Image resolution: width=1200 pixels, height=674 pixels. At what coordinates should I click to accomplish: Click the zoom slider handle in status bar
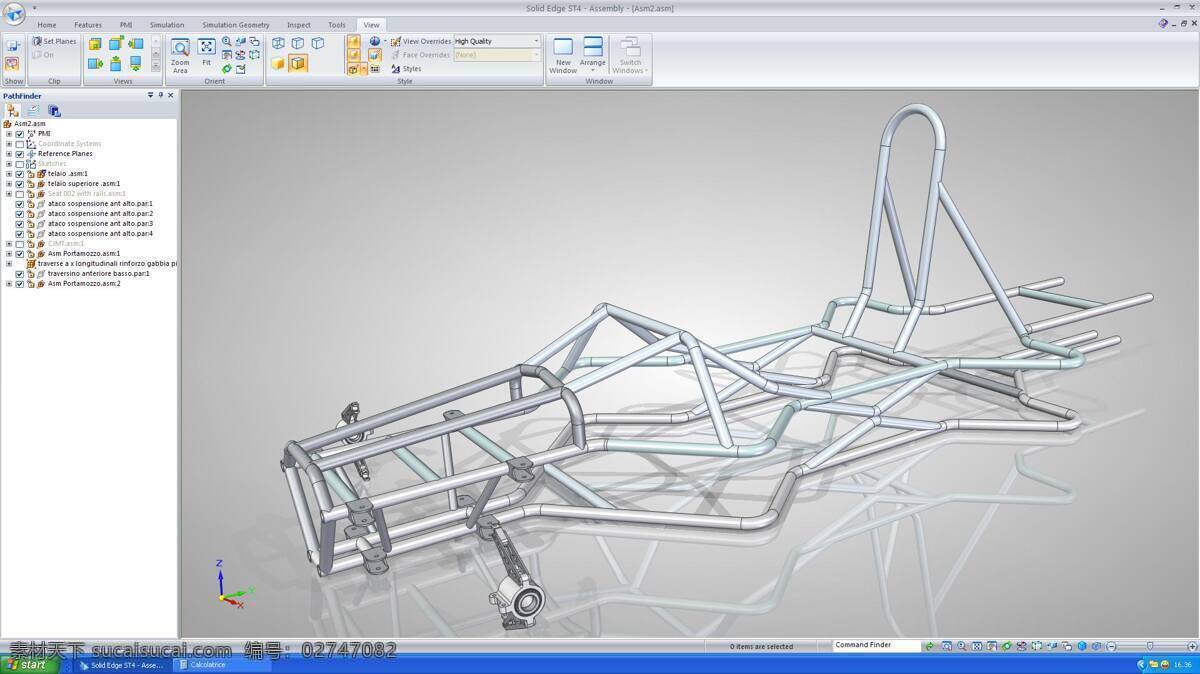1150,646
